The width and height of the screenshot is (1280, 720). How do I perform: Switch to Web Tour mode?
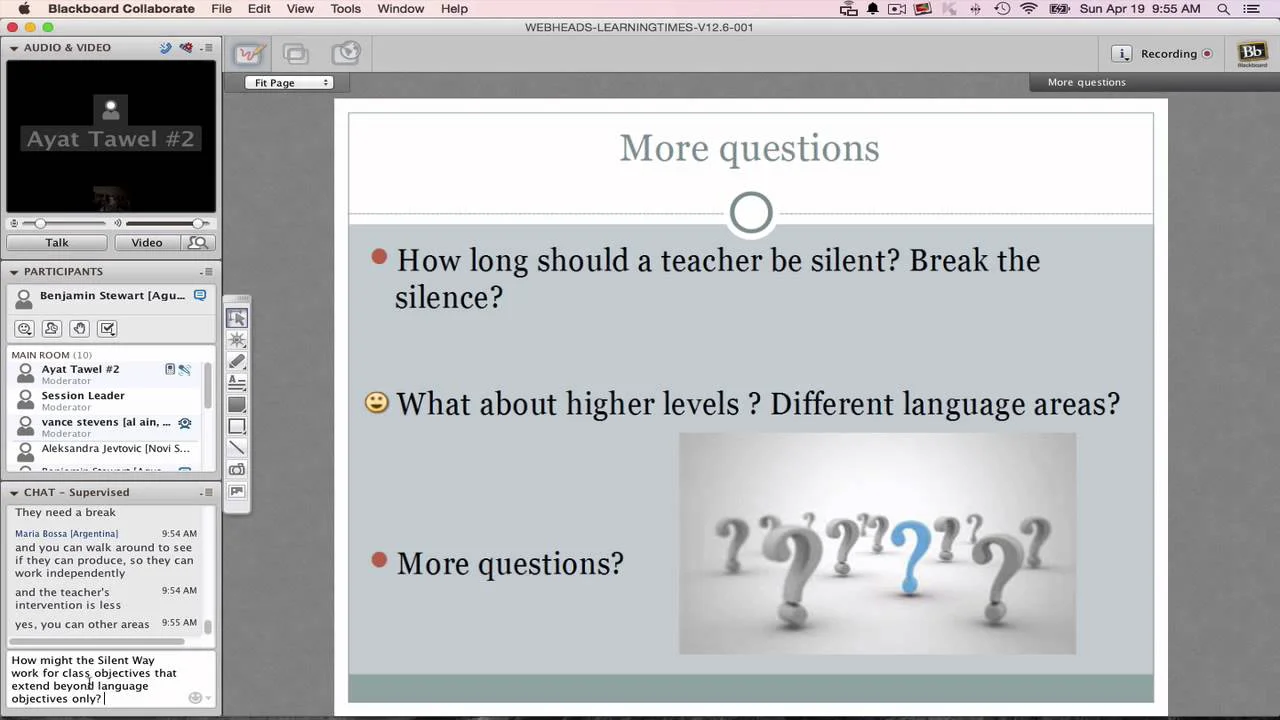click(x=346, y=54)
